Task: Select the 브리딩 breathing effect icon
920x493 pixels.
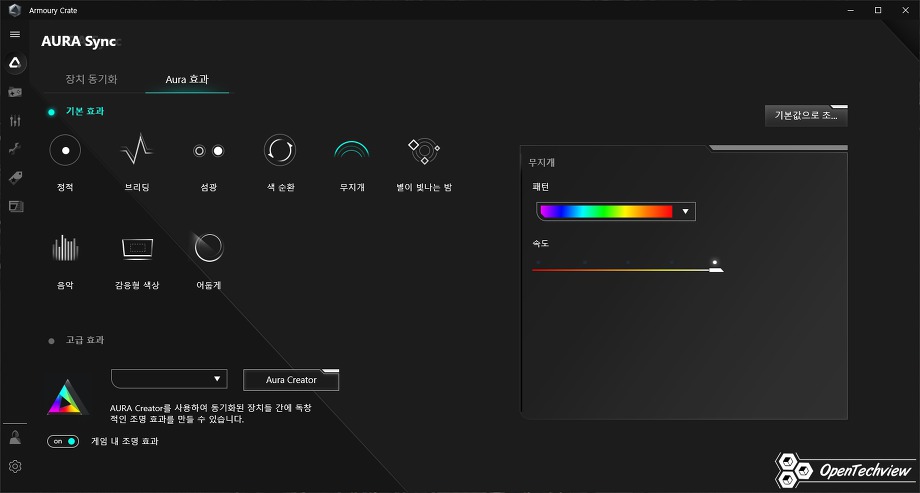Action: (137, 150)
